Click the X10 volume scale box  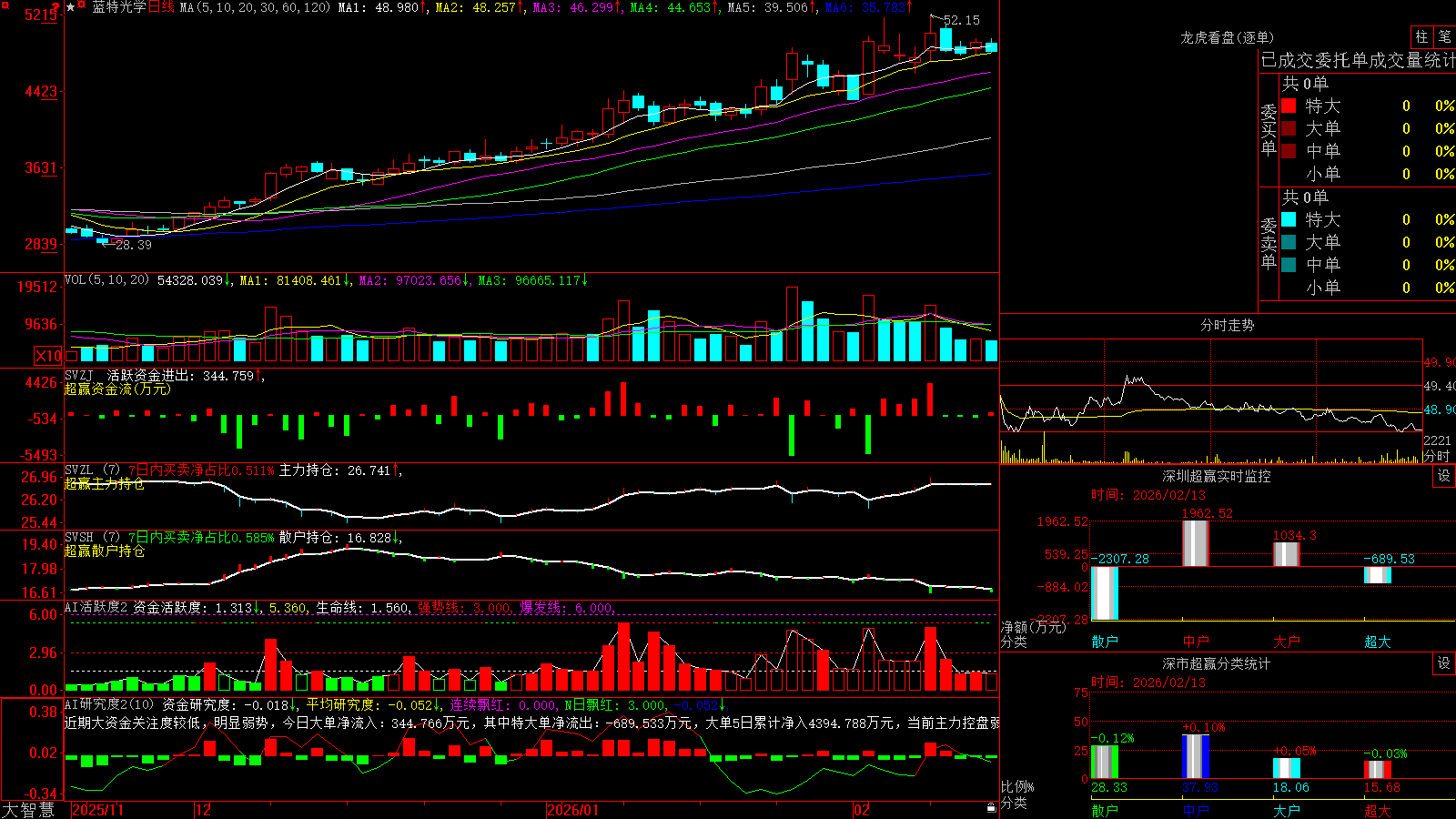click(x=48, y=355)
